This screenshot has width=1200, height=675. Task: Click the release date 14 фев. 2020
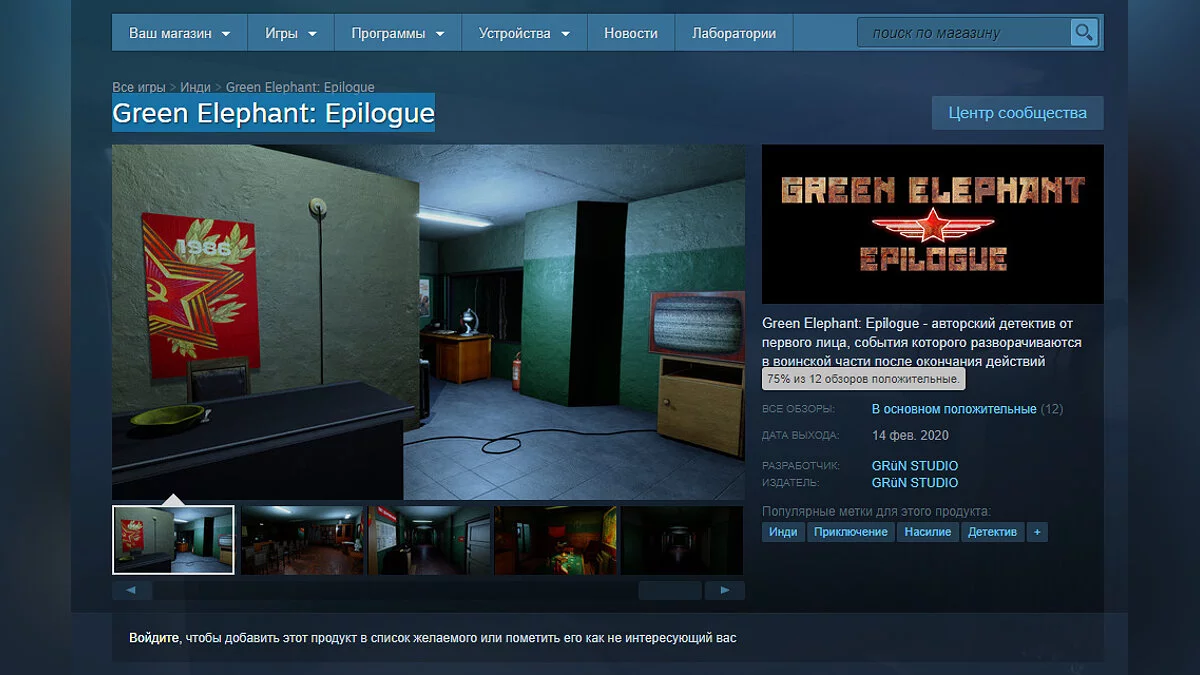[x=910, y=435]
